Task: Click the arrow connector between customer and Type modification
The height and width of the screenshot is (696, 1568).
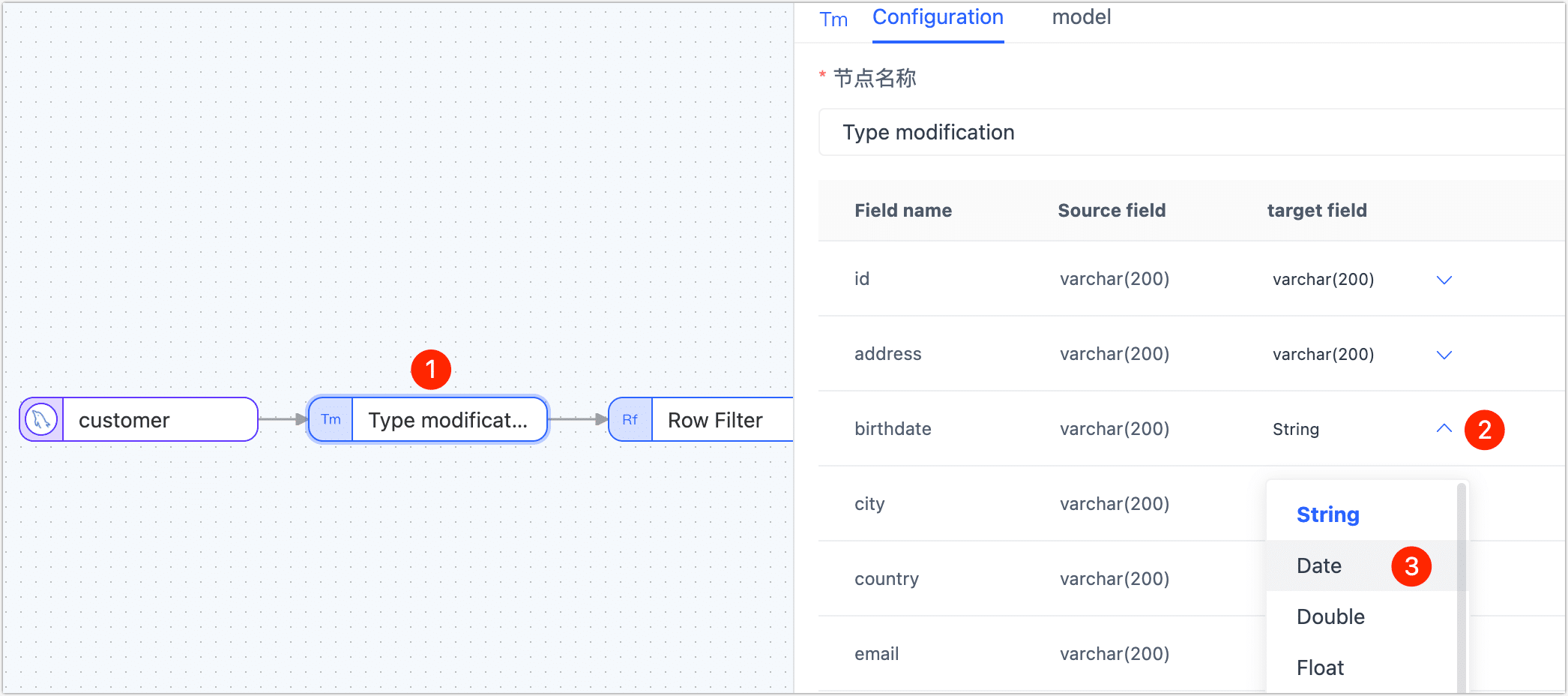Action: pyautogui.click(x=283, y=419)
